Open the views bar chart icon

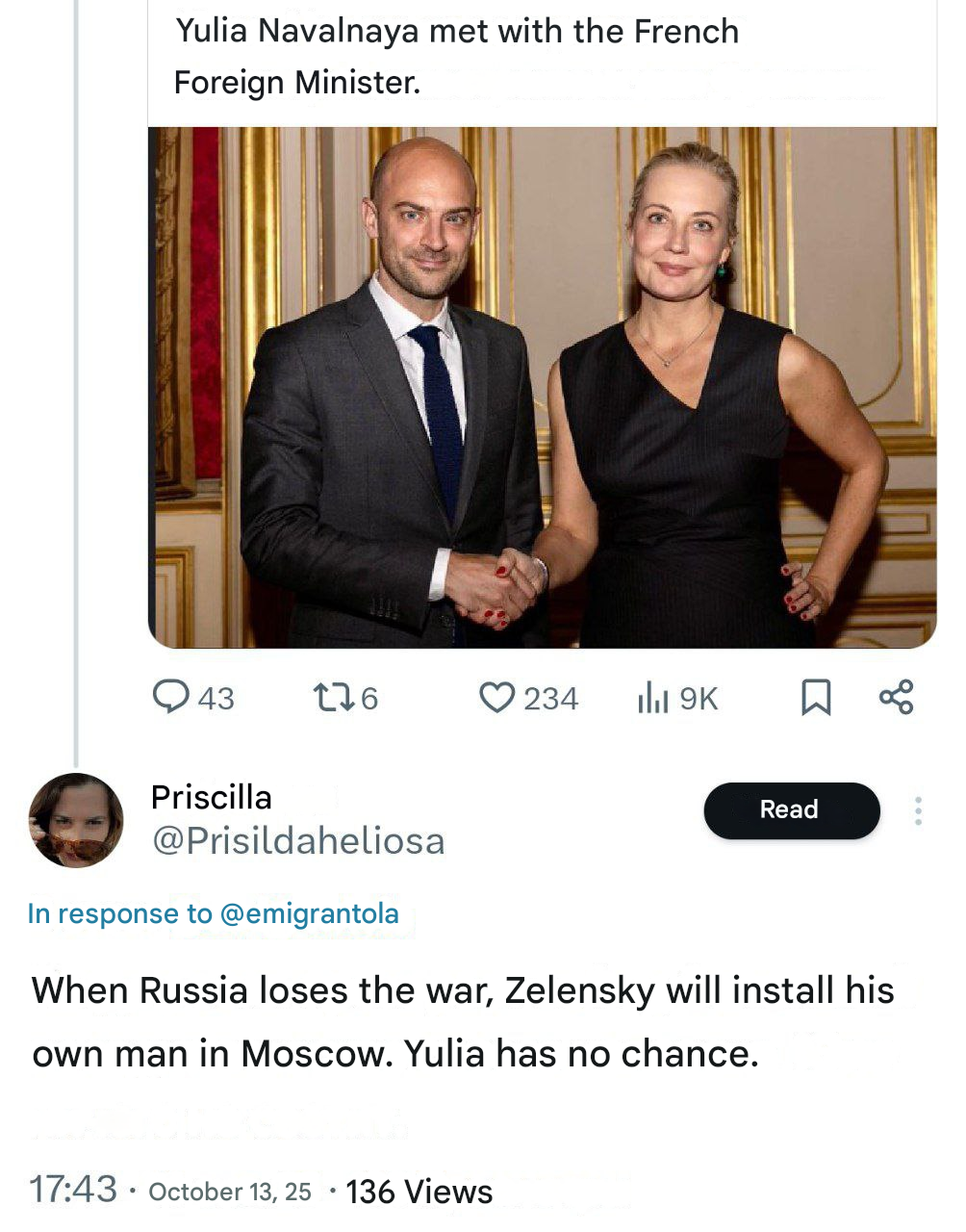(x=651, y=697)
